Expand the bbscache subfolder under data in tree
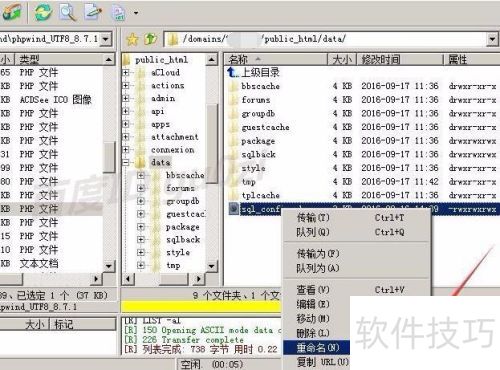 (141, 175)
